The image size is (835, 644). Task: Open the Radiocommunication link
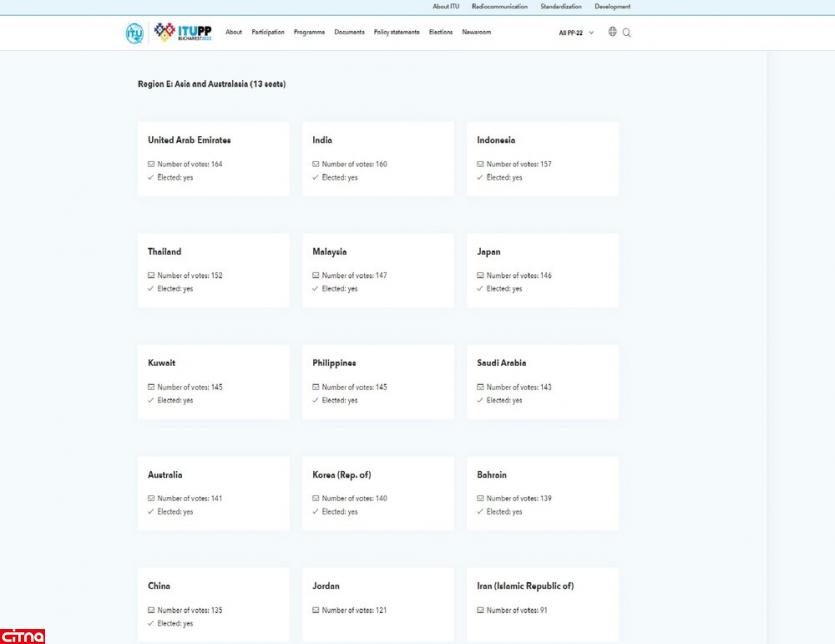499,7
